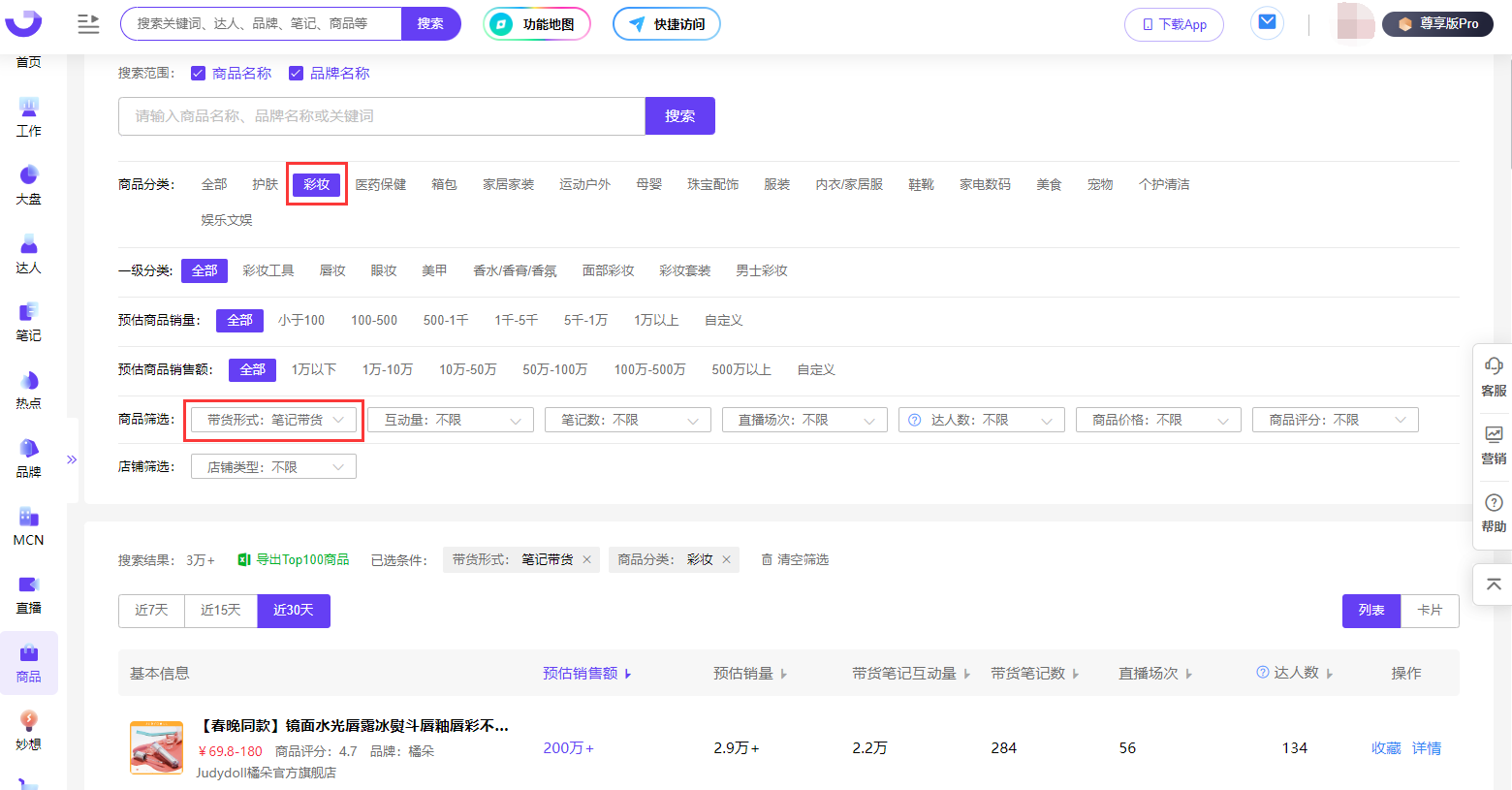This screenshot has height=790, width=1512.
Task: Click the back-to-top arrow icon
Action: coord(1493,584)
